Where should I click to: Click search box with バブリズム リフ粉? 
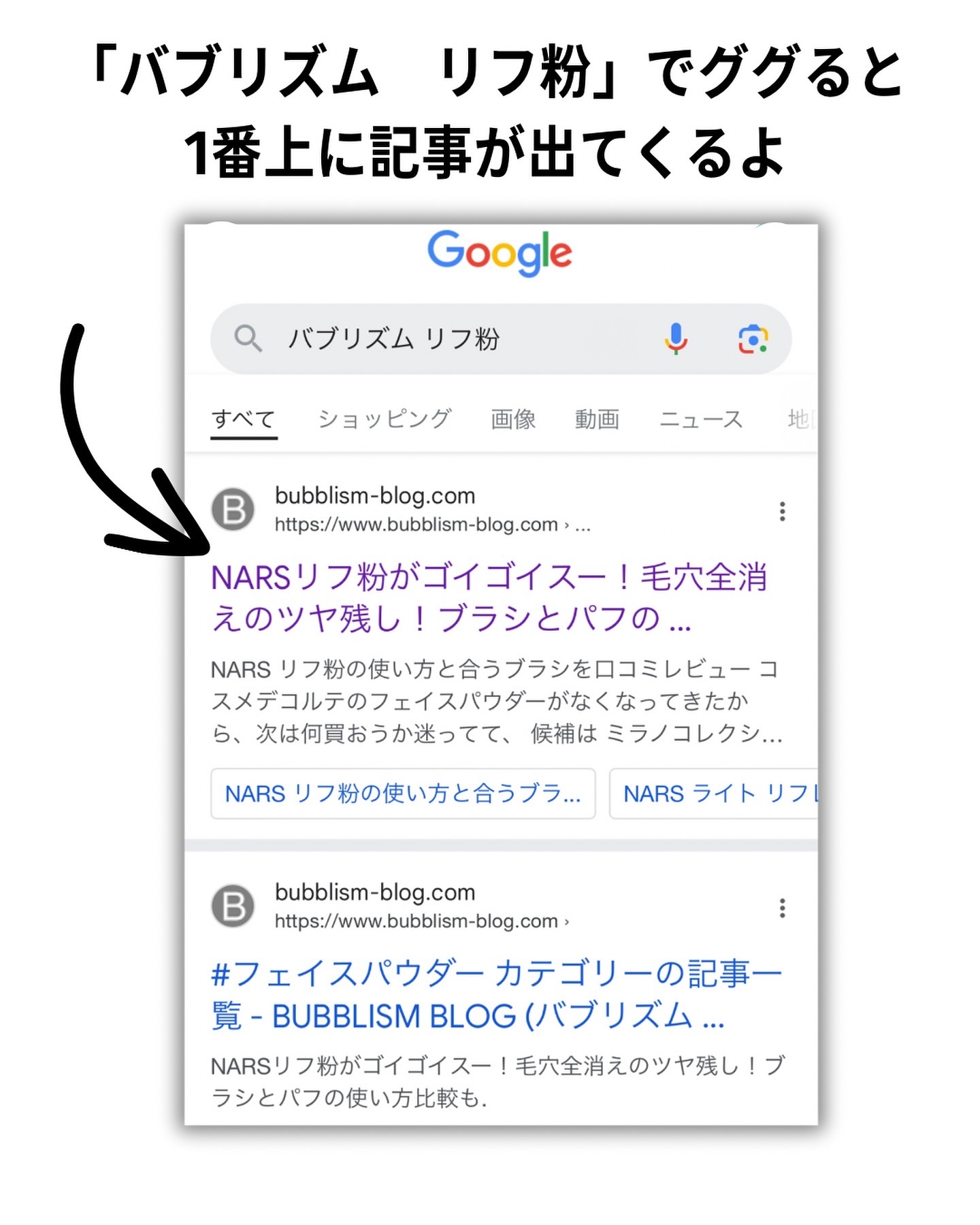pyautogui.click(x=501, y=339)
